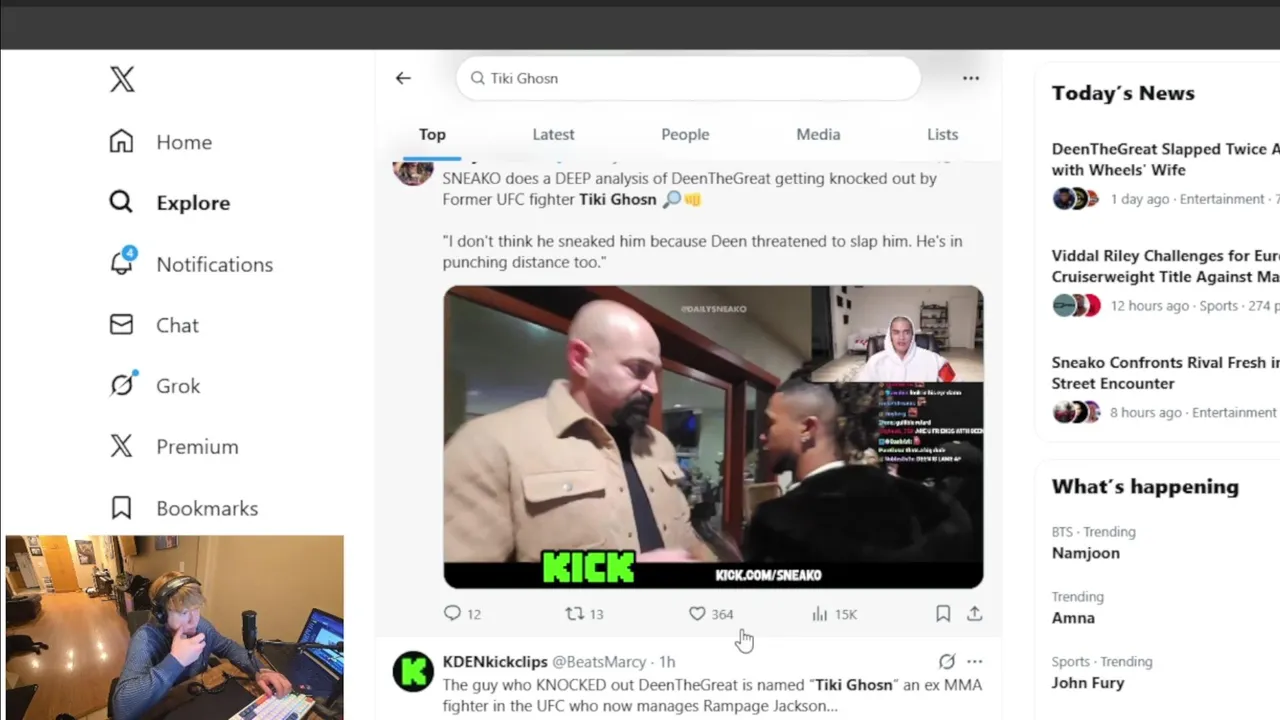
Task: Switch to the People tab
Action: [x=685, y=135]
